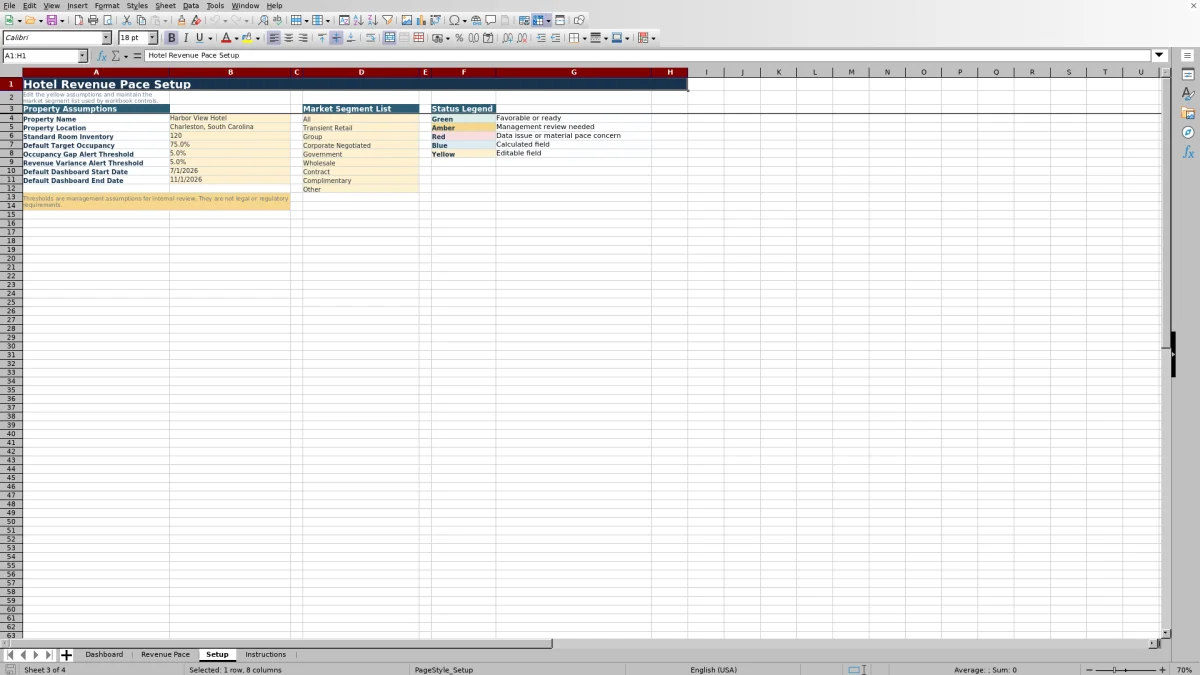Expand the highlighting color dropdown arrow
The height and width of the screenshot is (675, 1200).
point(258,38)
